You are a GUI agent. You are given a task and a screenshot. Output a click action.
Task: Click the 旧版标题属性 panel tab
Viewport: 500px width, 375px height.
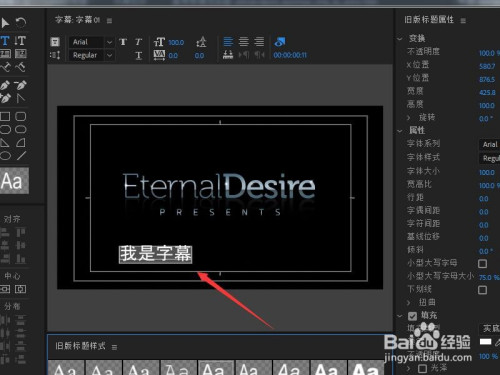(429, 20)
